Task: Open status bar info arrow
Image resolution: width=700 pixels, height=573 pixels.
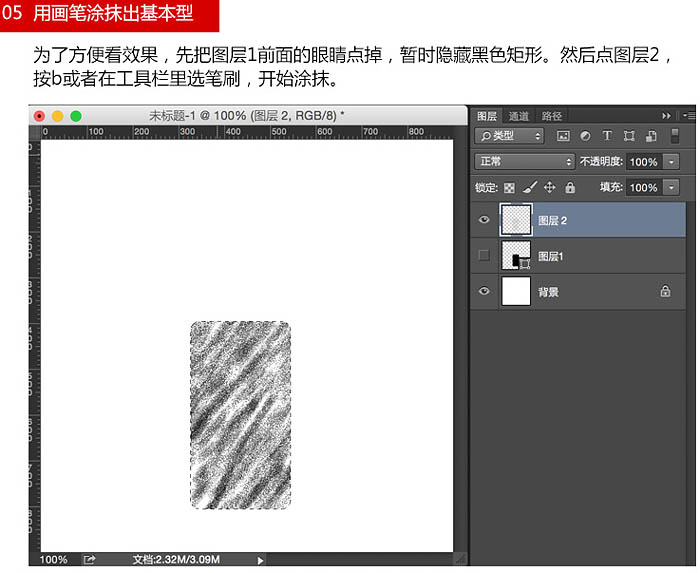Action: pos(260,561)
